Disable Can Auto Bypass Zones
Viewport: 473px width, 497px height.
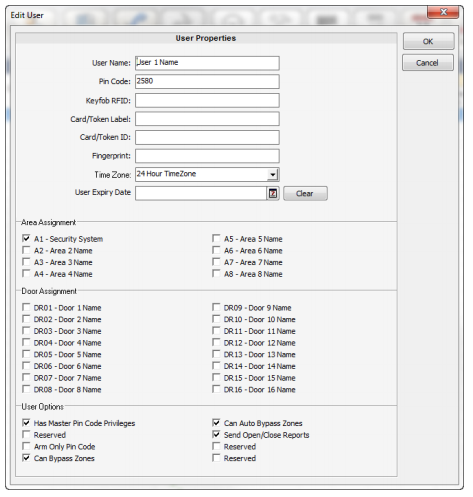click(x=216, y=423)
